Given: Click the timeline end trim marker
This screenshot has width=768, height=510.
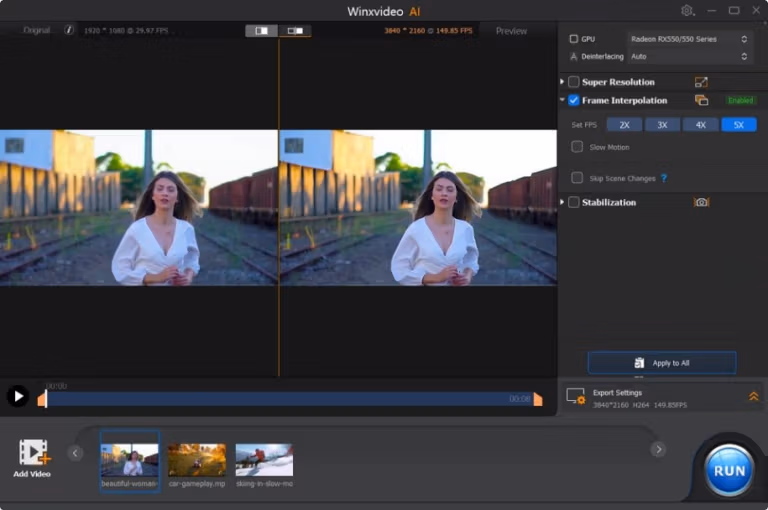Looking at the screenshot, I should 538,399.
